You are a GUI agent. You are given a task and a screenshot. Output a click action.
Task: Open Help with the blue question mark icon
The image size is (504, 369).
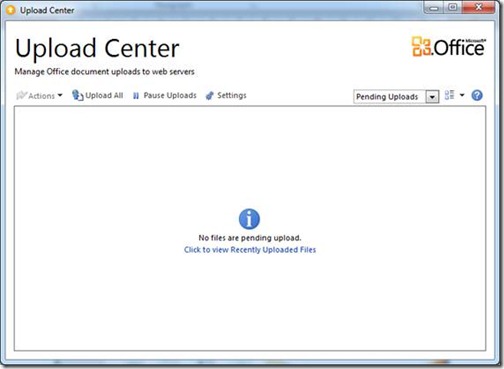(477, 95)
